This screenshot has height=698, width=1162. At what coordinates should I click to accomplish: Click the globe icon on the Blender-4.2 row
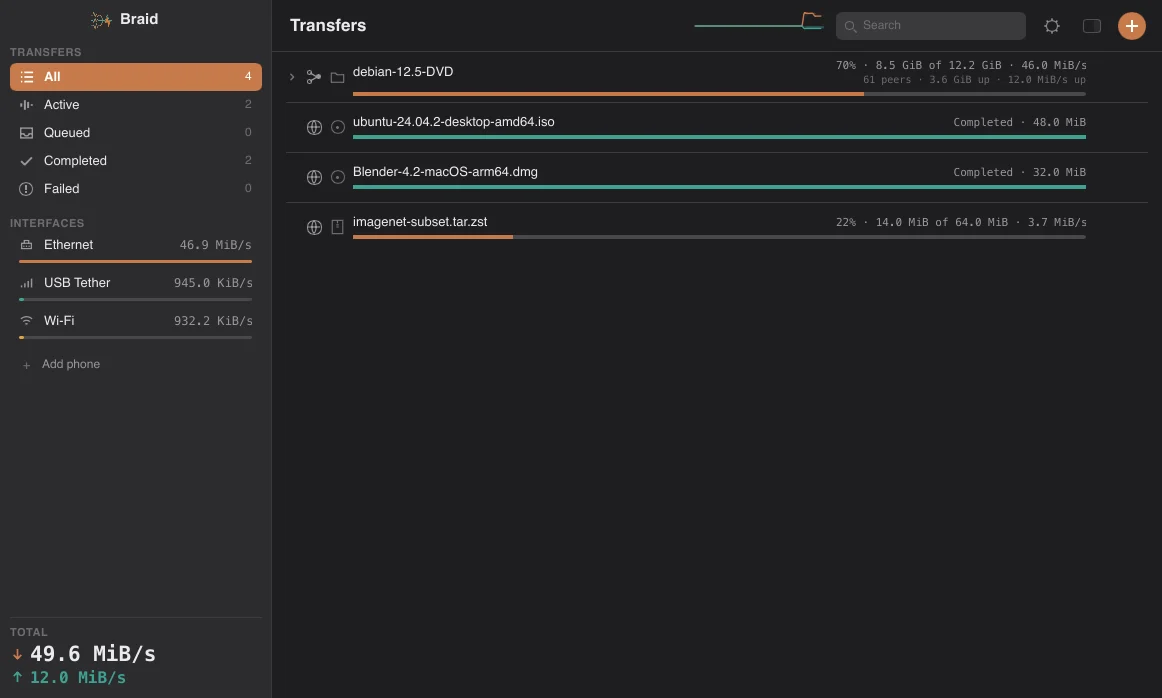coord(314,177)
